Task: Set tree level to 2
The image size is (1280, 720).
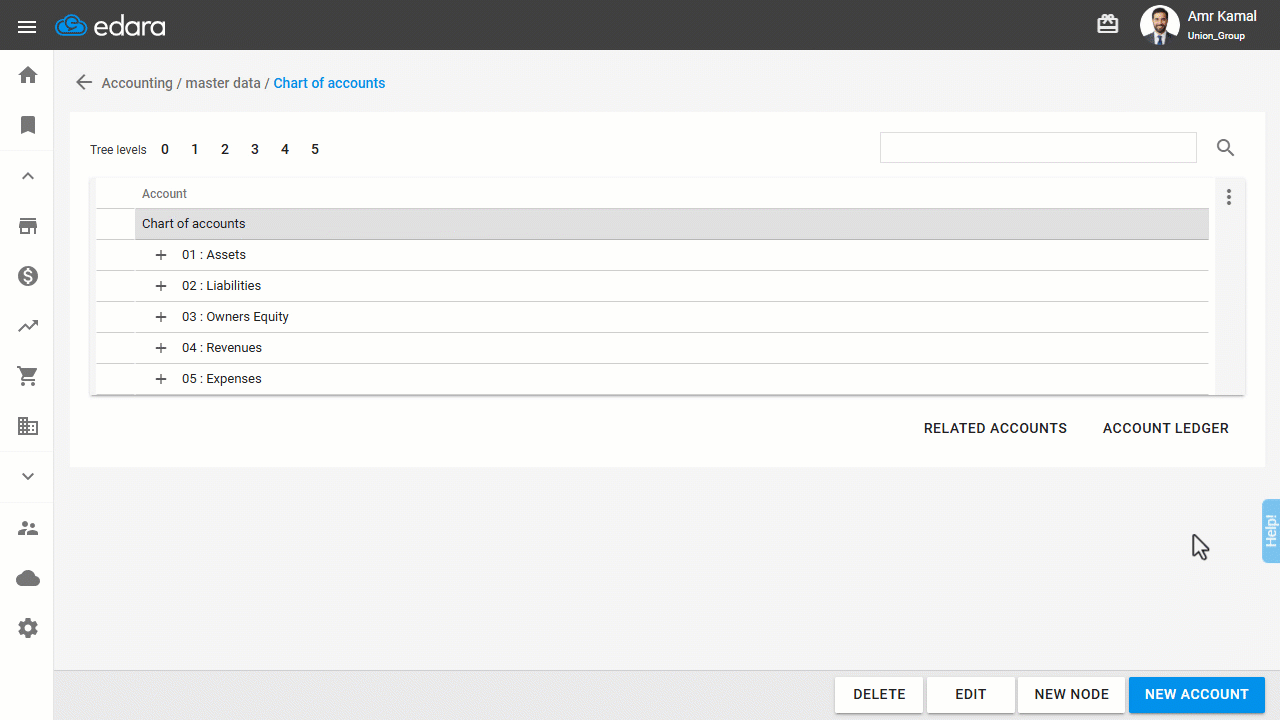Action: [225, 149]
